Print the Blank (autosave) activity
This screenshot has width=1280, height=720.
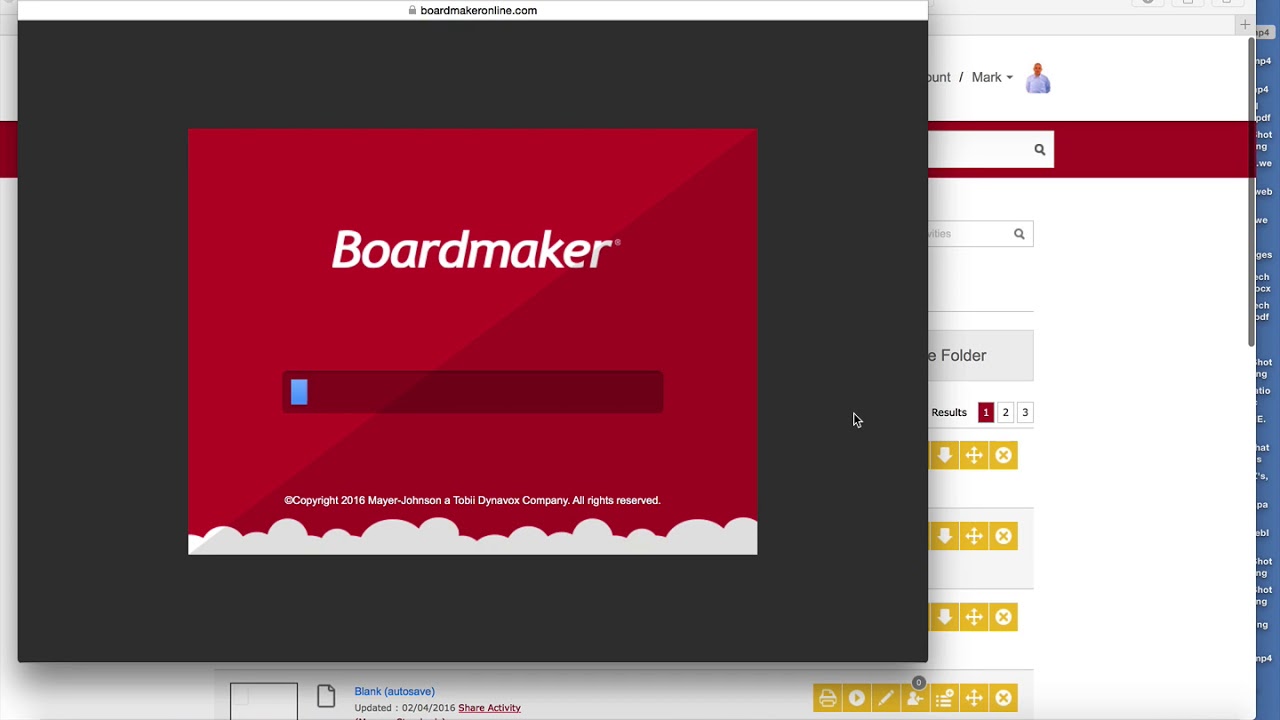pos(827,698)
